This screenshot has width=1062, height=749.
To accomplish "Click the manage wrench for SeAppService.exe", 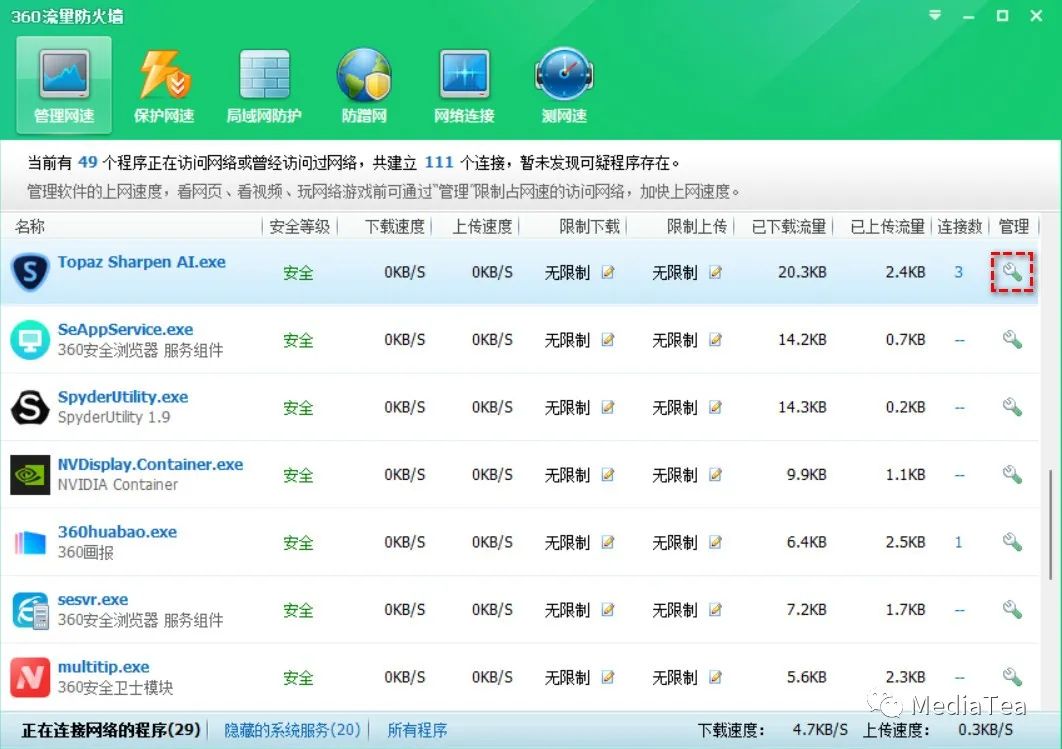I will click(1012, 339).
